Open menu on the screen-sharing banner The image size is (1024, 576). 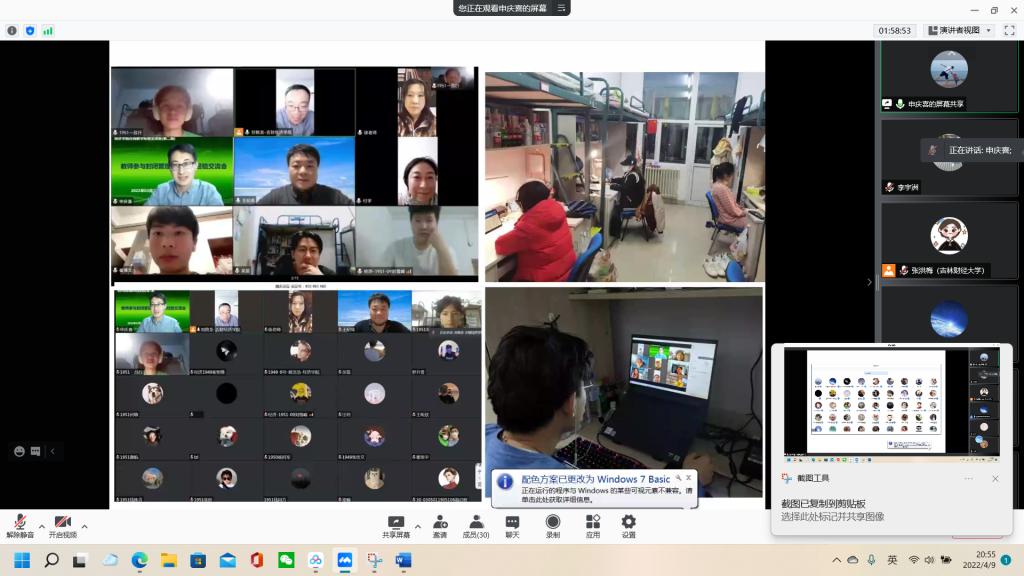point(563,8)
